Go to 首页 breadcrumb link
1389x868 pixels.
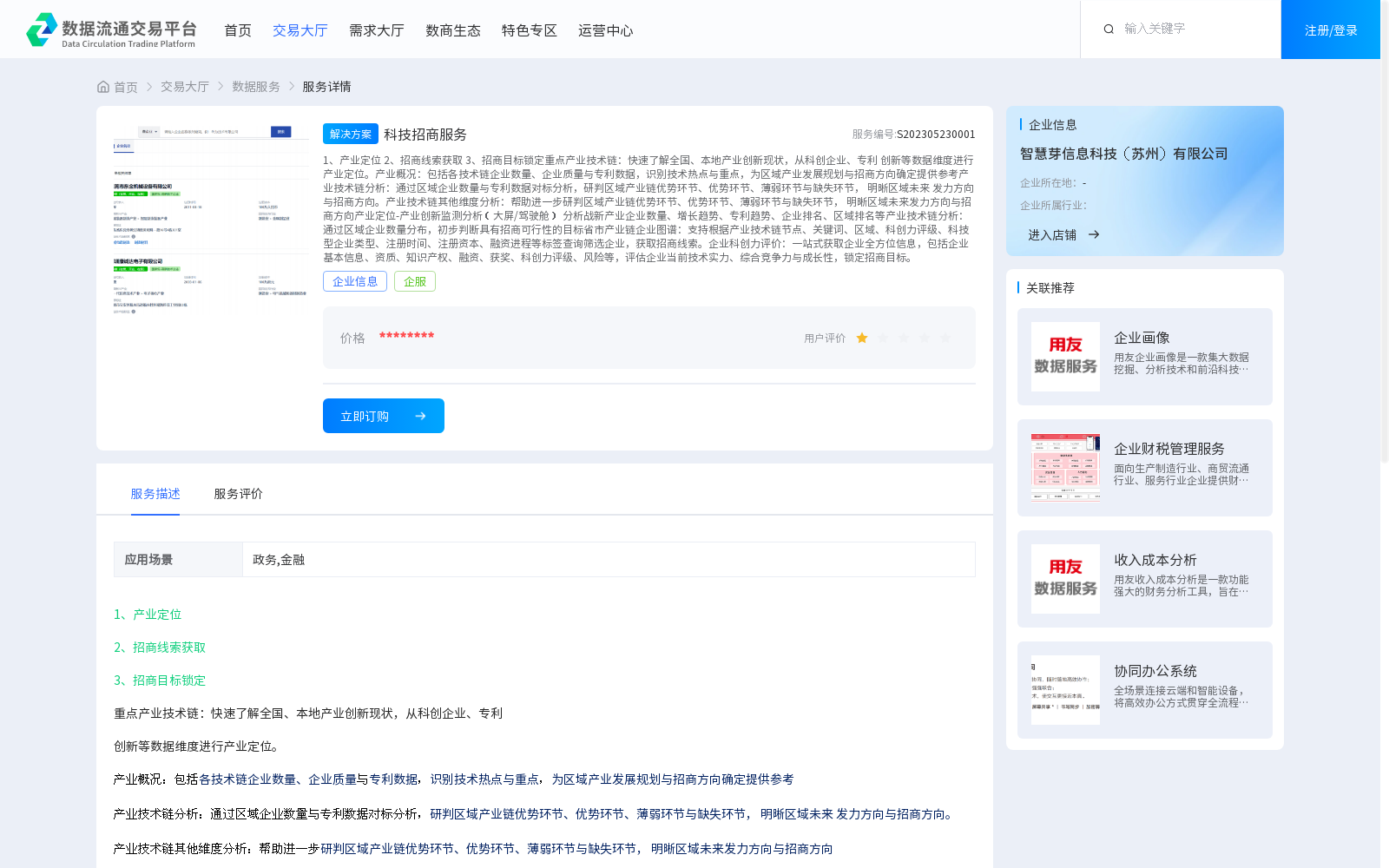point(126,87)
